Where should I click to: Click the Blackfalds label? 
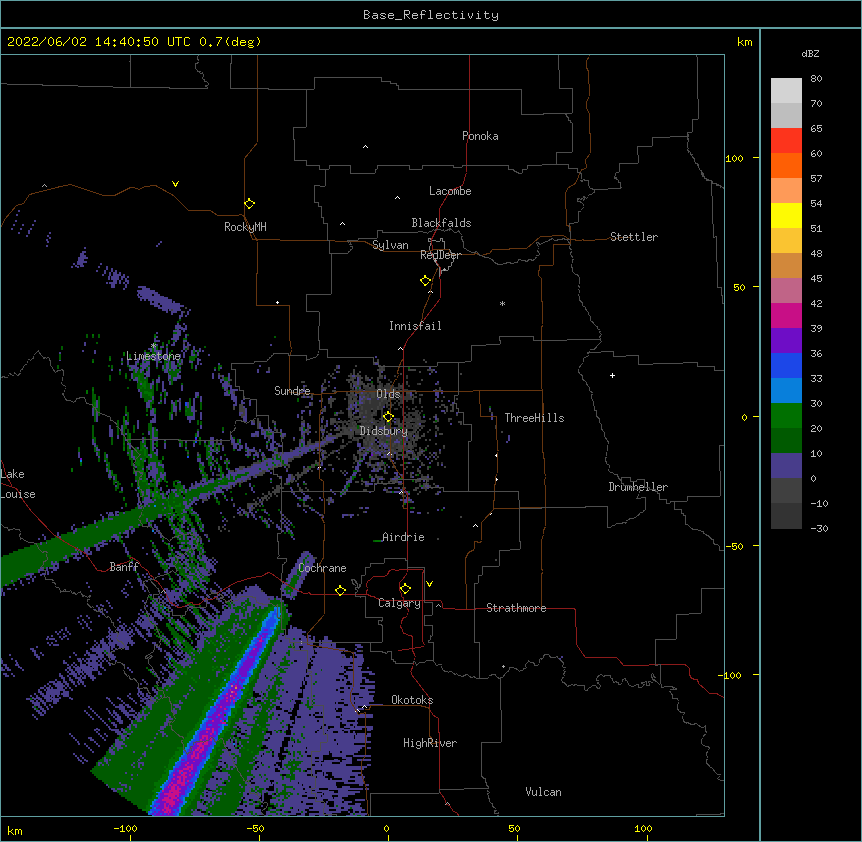[441, 223]
